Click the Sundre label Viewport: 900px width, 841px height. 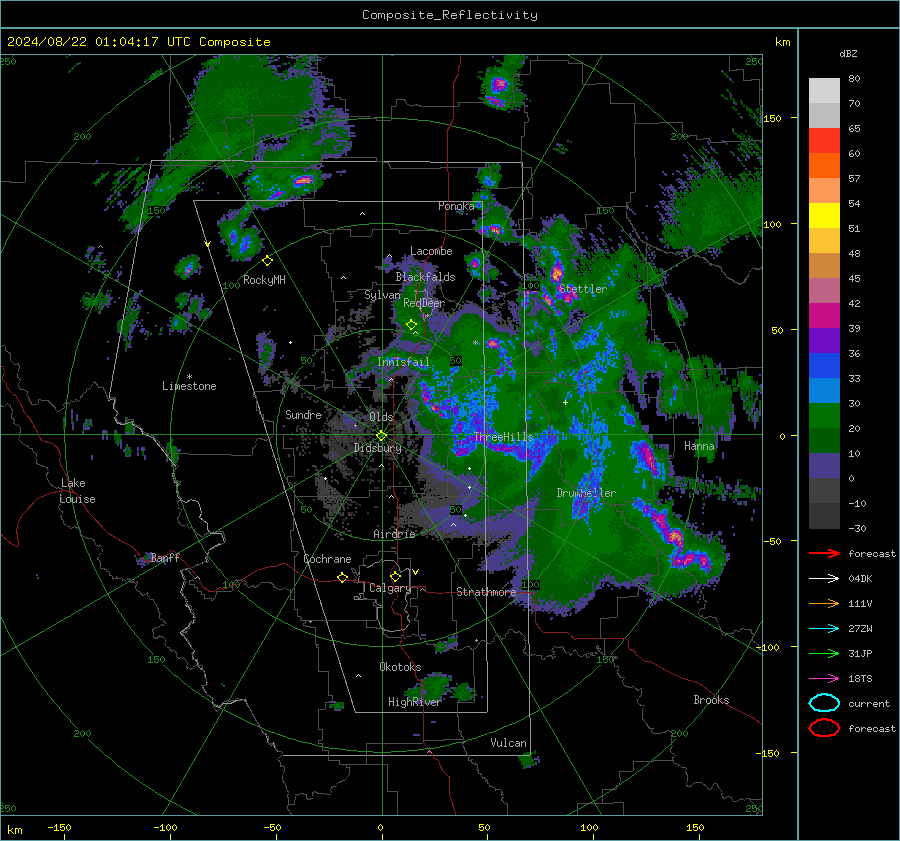coord(303,414)
